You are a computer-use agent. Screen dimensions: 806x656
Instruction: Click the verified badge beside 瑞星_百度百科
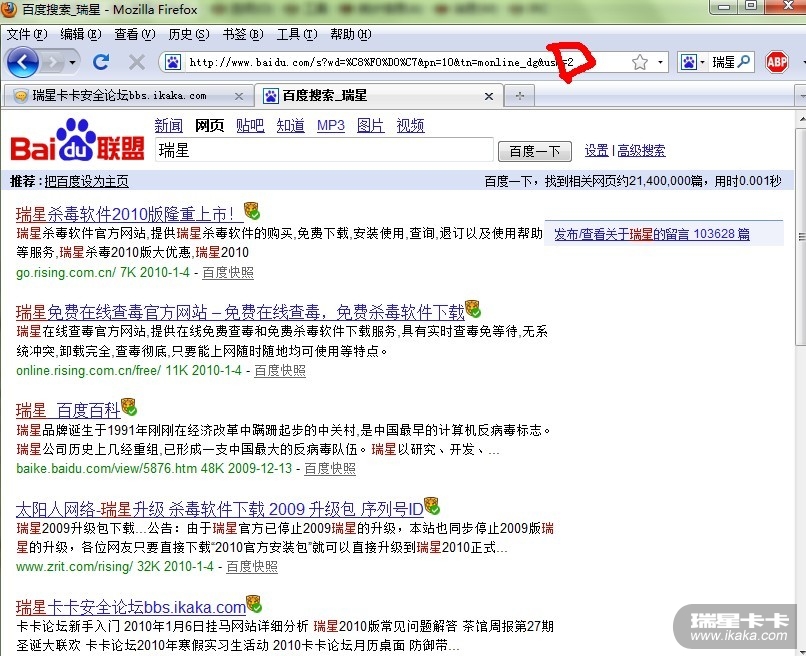point(129,407)
